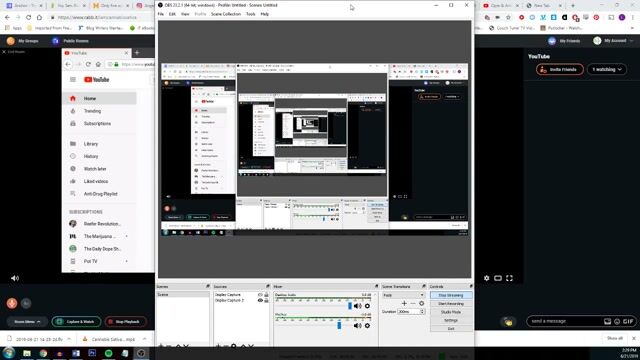This screenshot has width=640, height=360.
Task: Lock the Display Capture source
Action: point(267,295)
